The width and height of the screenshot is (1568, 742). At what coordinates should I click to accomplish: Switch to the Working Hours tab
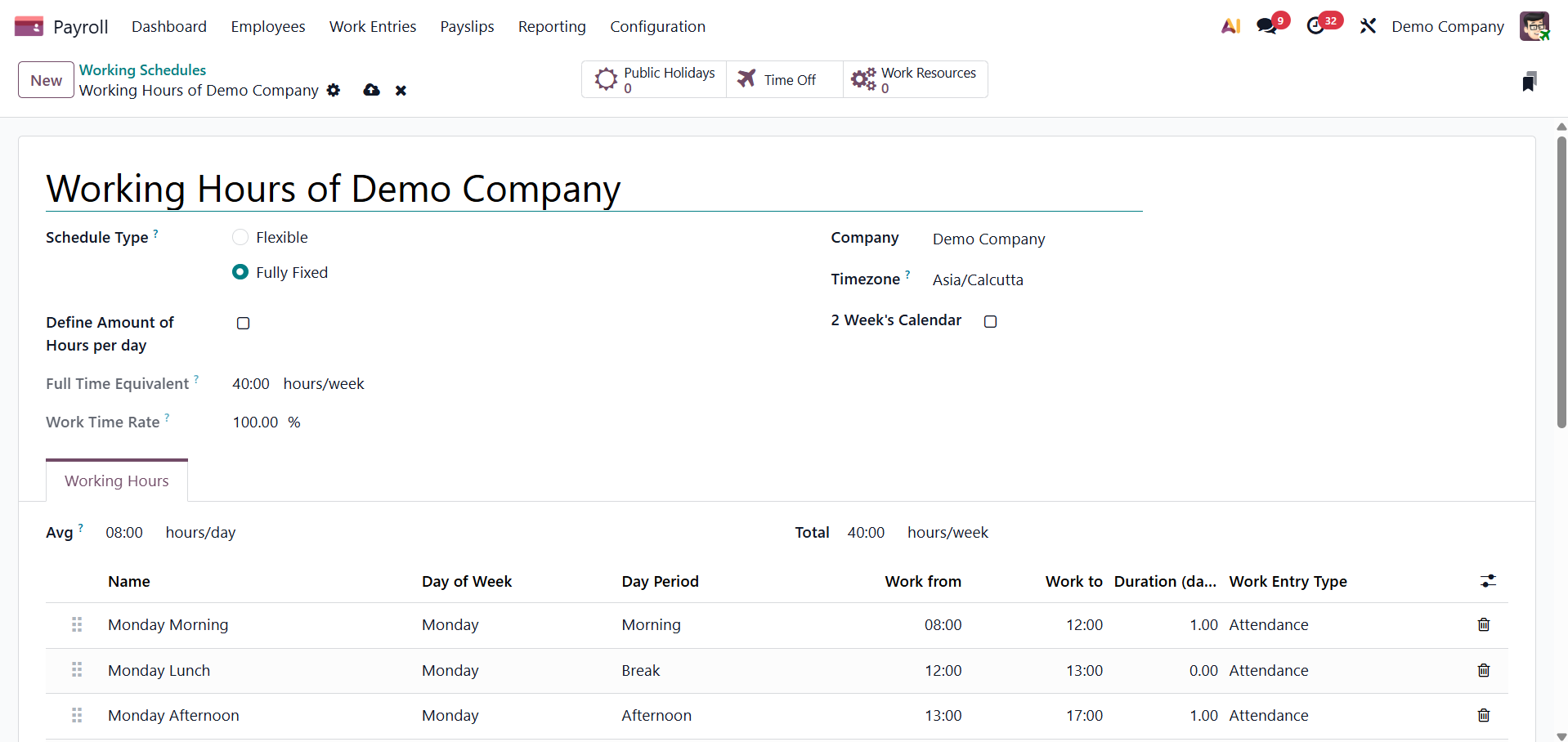[117, 481]
